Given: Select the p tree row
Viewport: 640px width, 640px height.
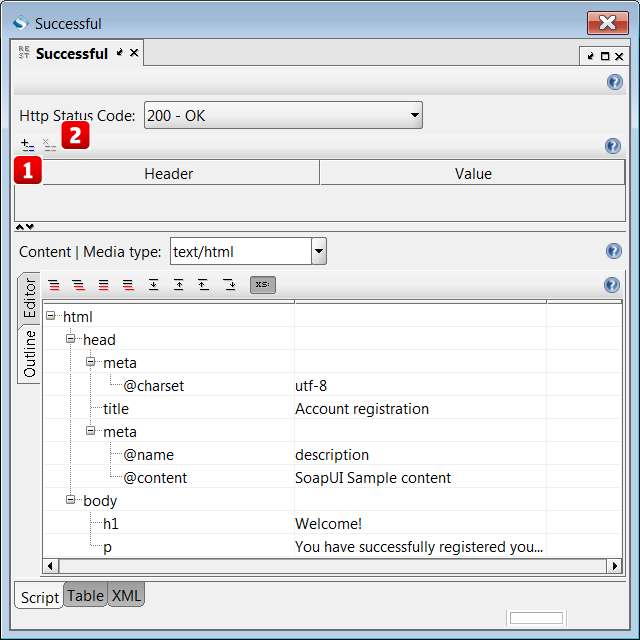Looking at the screenshot, I should [107, 547].
